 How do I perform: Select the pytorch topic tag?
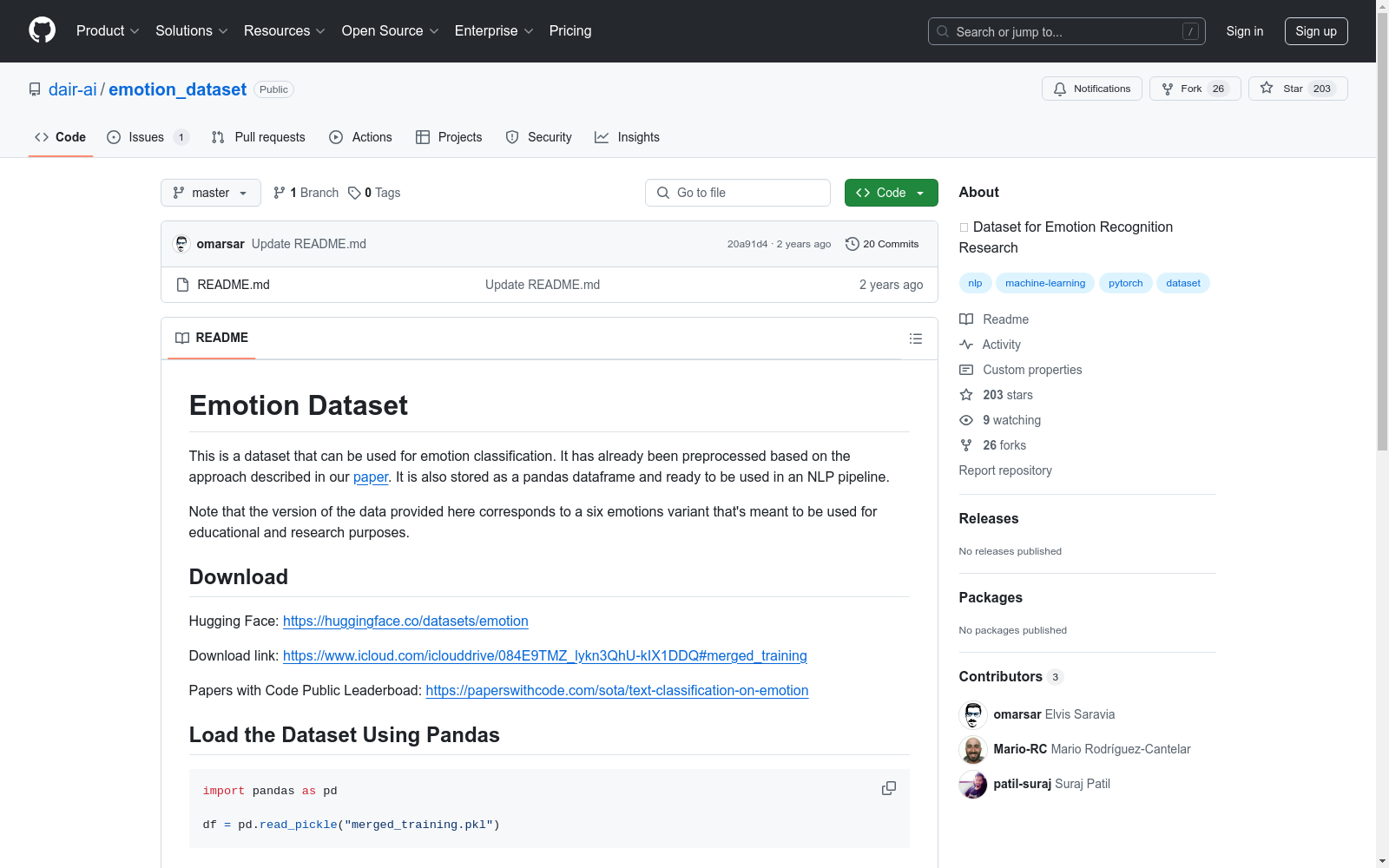1126,283
